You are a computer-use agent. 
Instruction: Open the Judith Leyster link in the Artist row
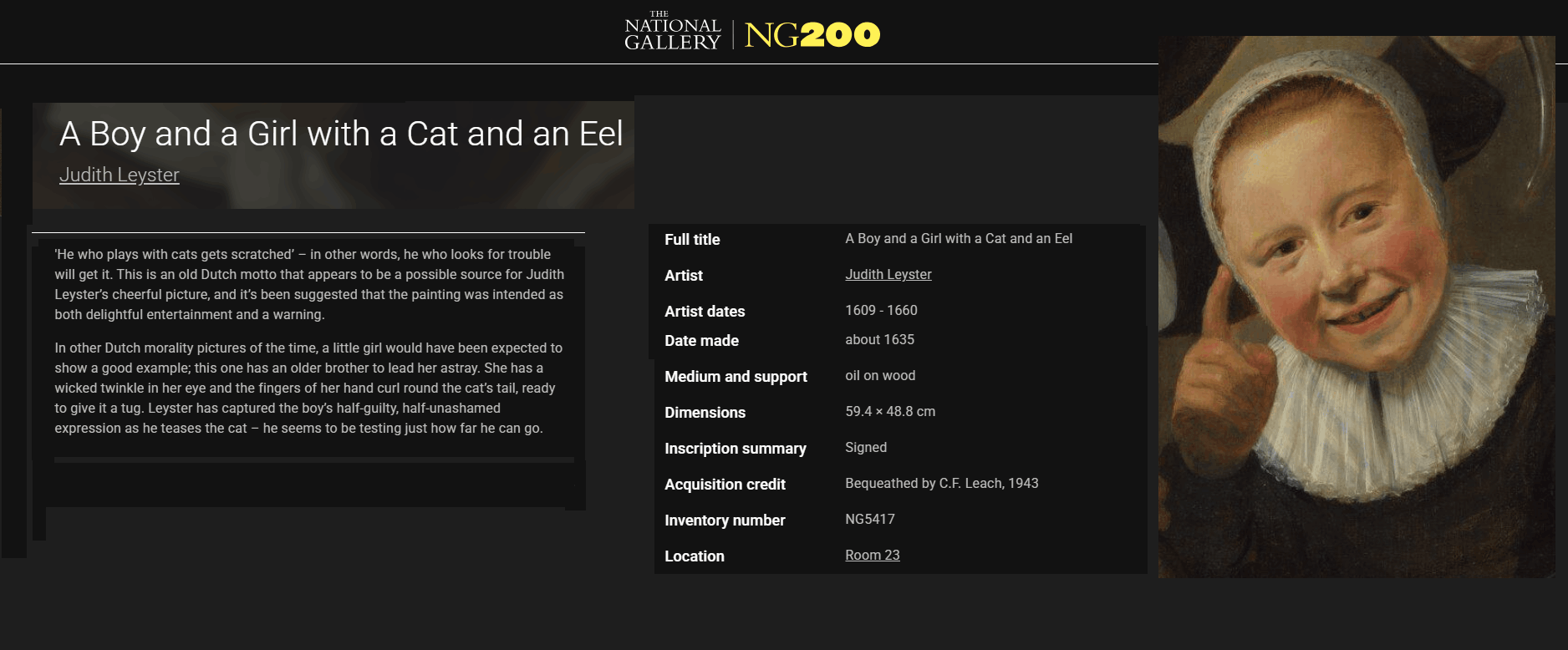[x=888, y=274]
